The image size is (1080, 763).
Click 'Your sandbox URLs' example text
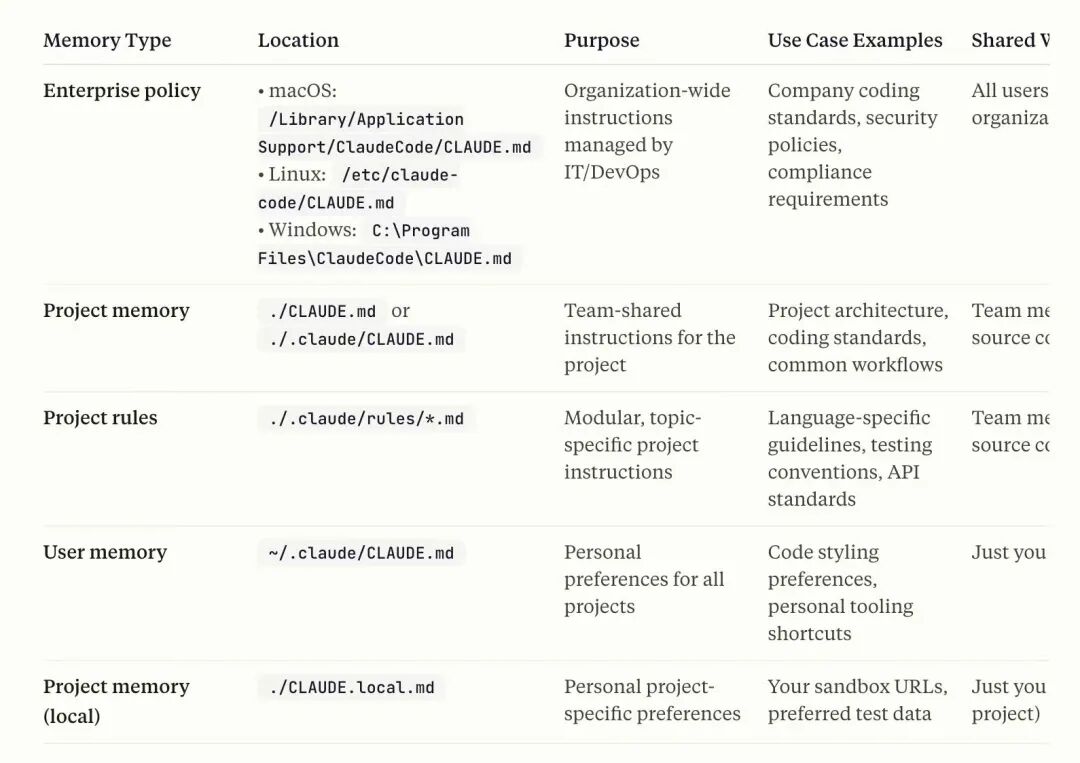[858, 687]
